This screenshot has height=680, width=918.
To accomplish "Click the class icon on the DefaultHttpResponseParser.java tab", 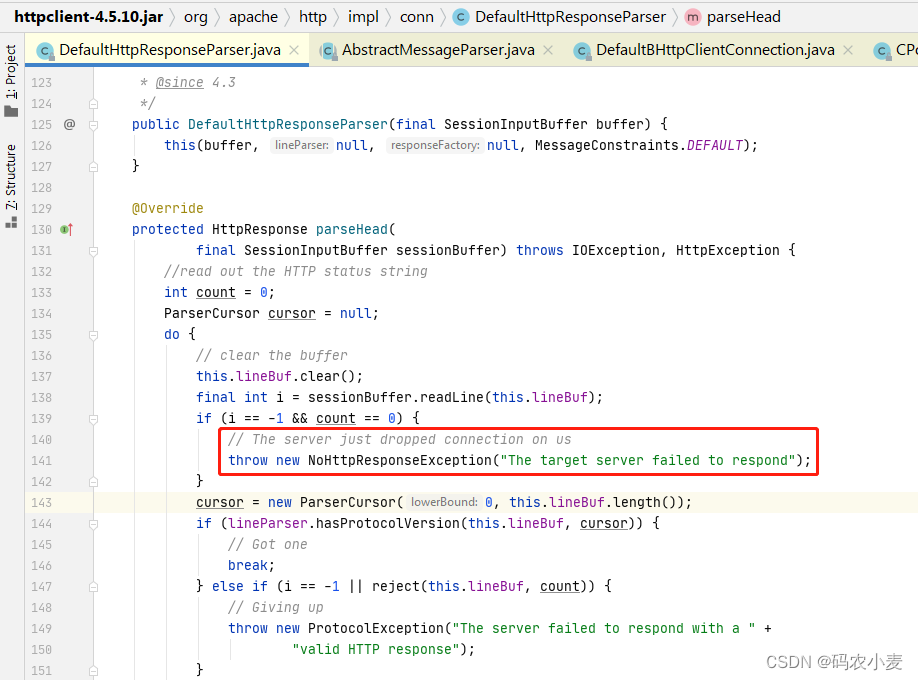I will point(44,52).
